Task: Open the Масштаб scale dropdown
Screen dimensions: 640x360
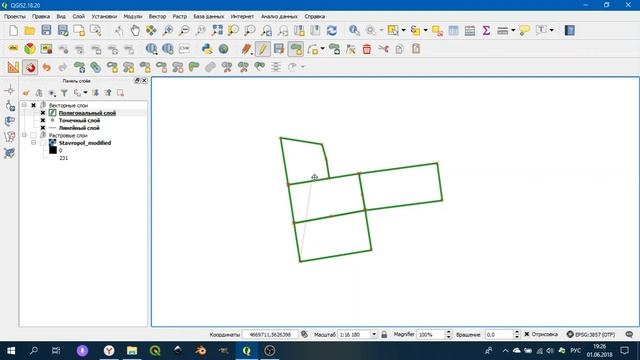Action: [x=373, y=334]
